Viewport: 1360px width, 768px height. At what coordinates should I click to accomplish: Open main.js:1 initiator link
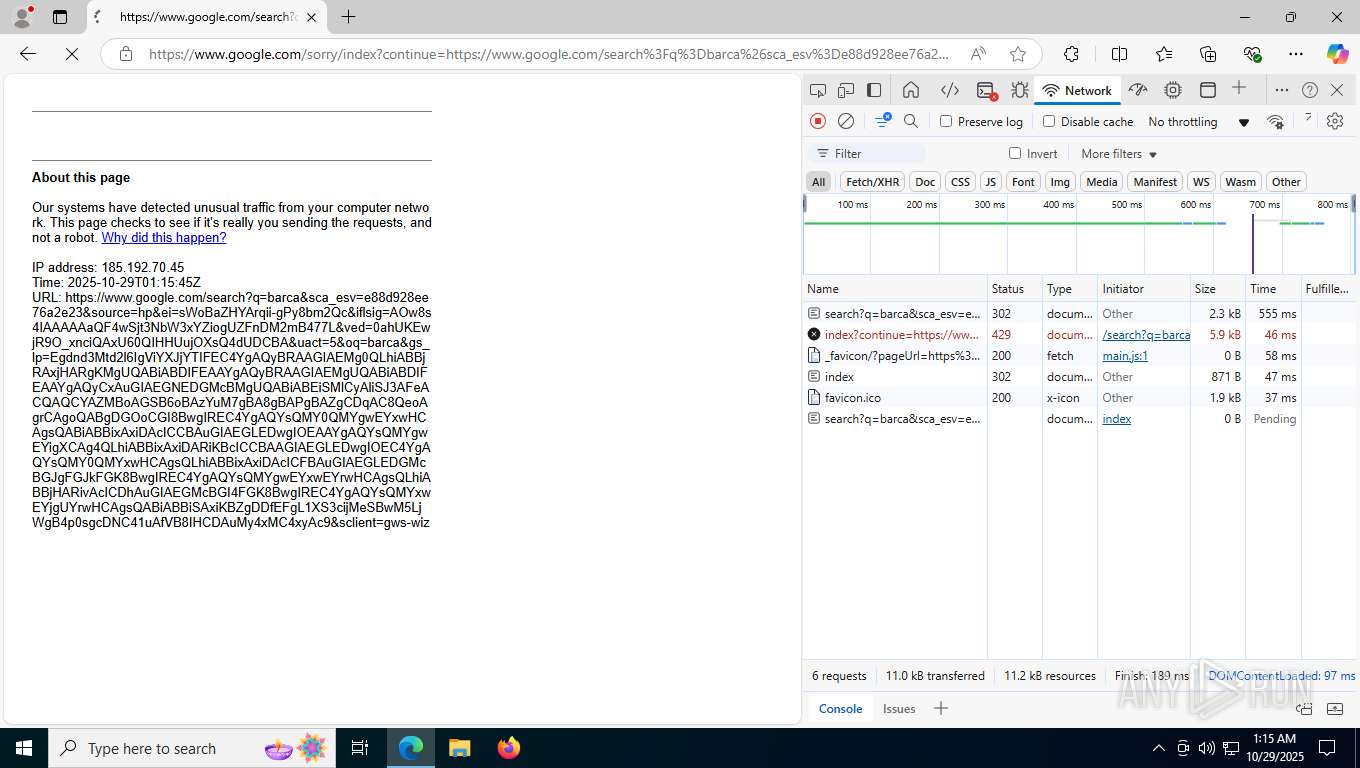click(x=1125, y=356)
